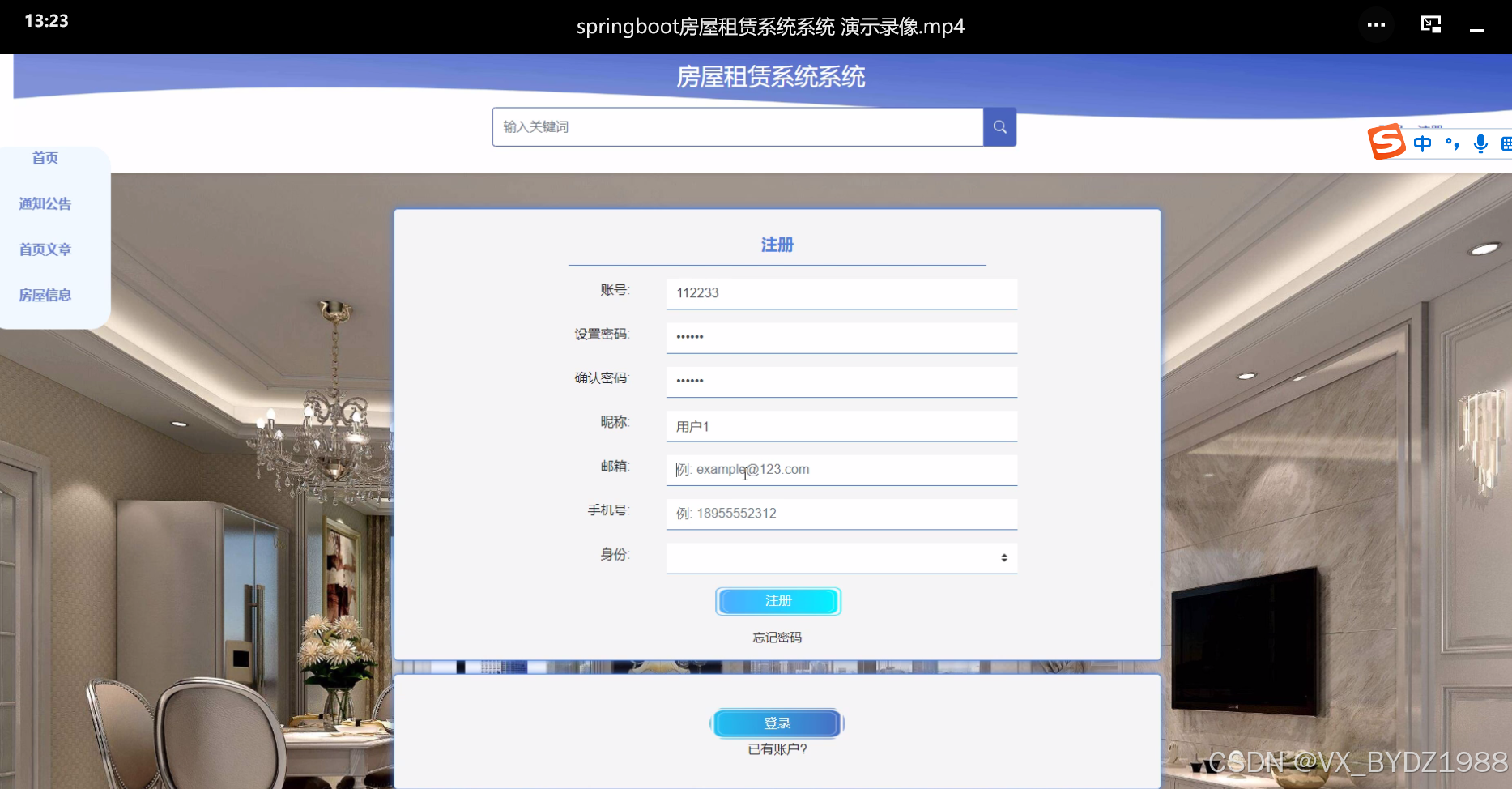Submit with the 注册 button

tap(778, 601)
